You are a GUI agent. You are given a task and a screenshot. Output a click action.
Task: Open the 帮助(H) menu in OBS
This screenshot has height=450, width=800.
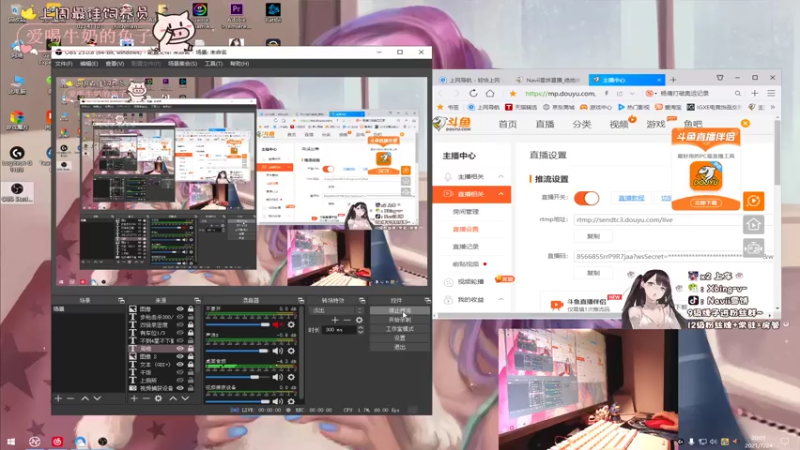point(239,64)
